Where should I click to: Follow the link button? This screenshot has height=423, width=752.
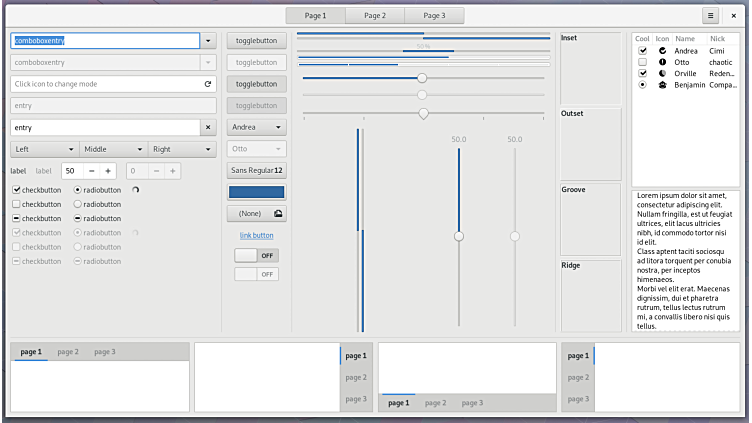click(257, 235)
